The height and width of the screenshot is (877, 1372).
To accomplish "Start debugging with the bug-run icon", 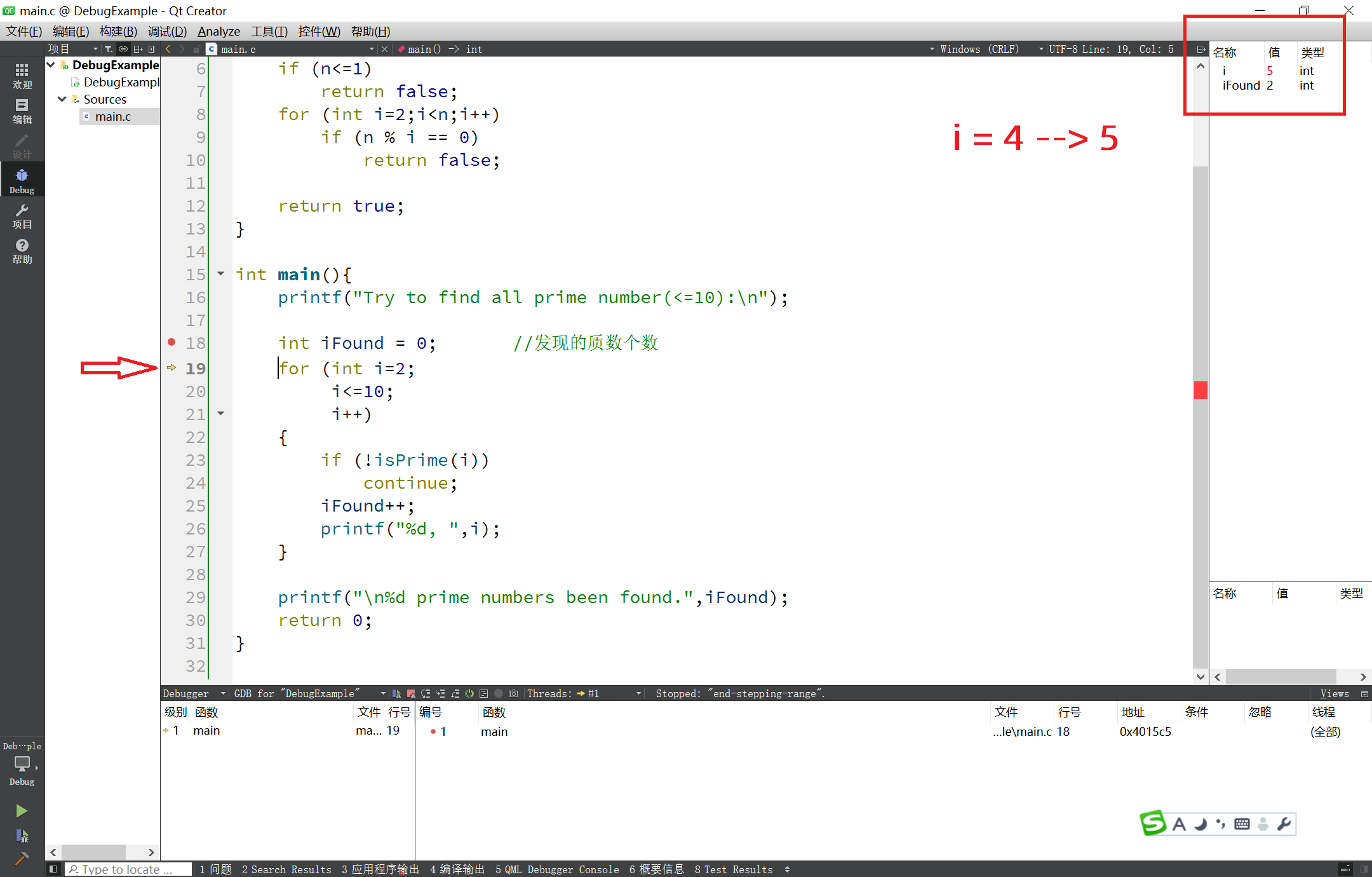I will 22,835.
